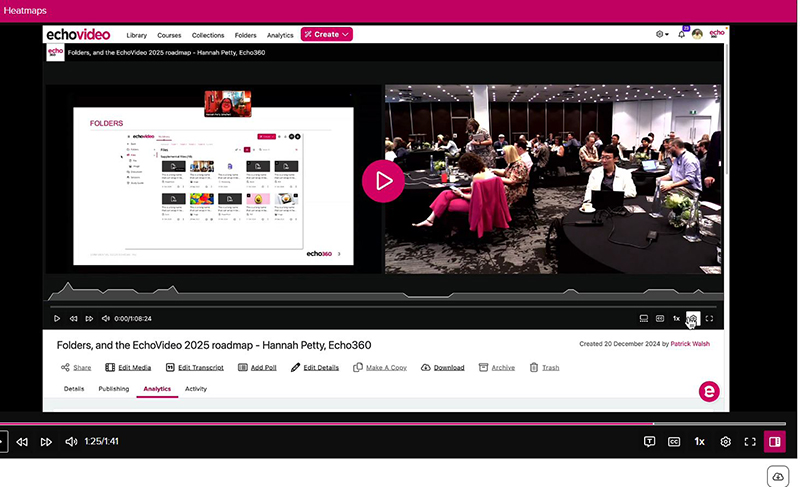Click Edit Transcript
Image resolution: width=800 pixels, height=487 pixels.
pyautogui.click(x=194, y=367)
